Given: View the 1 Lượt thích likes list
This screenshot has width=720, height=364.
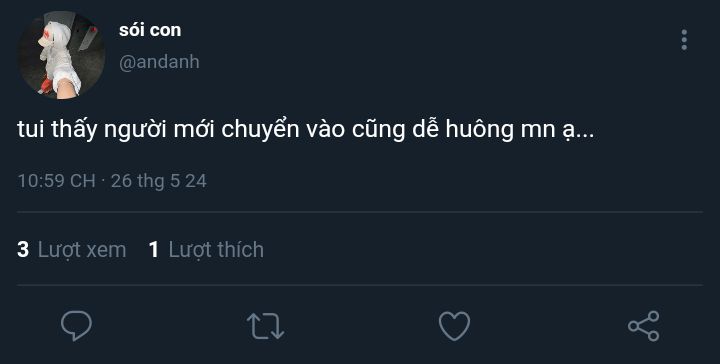Looking at the screenshot, I should pyautogui.click(x=206, y=250).
